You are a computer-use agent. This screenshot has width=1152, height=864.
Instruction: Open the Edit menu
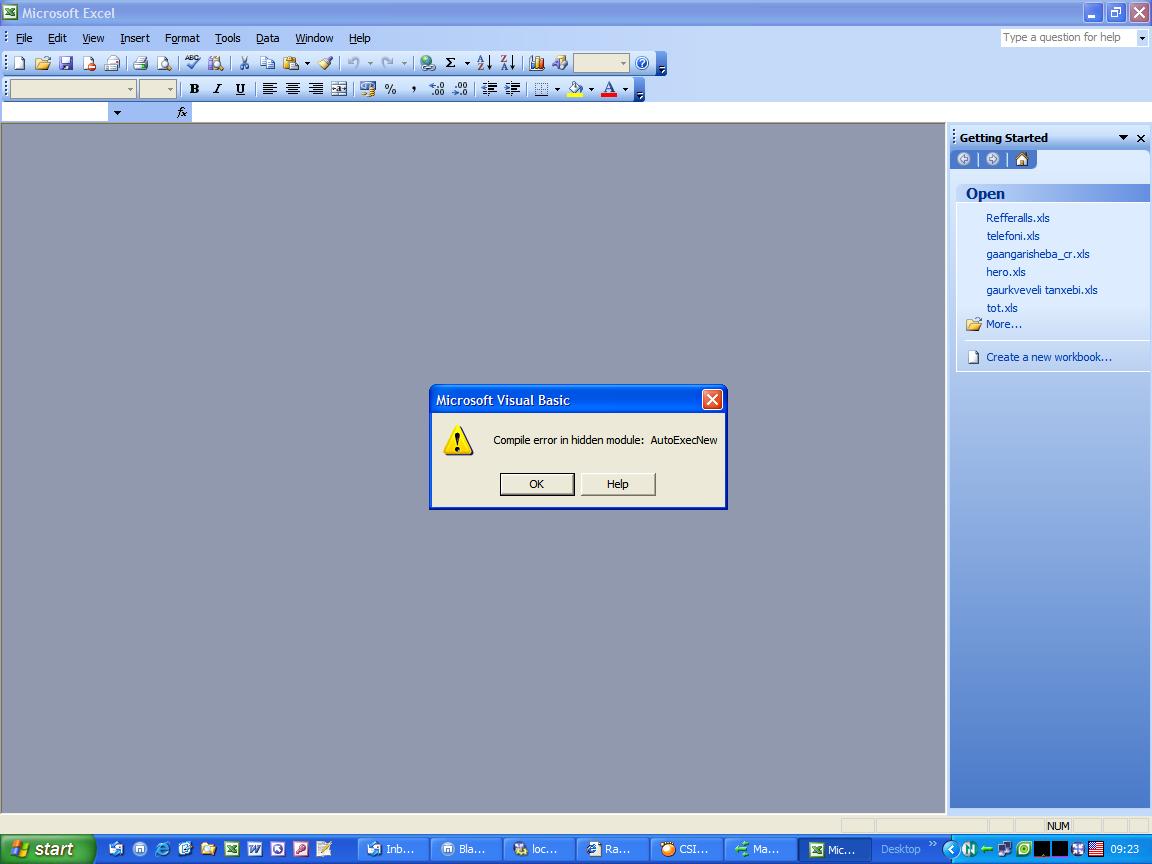57,38
